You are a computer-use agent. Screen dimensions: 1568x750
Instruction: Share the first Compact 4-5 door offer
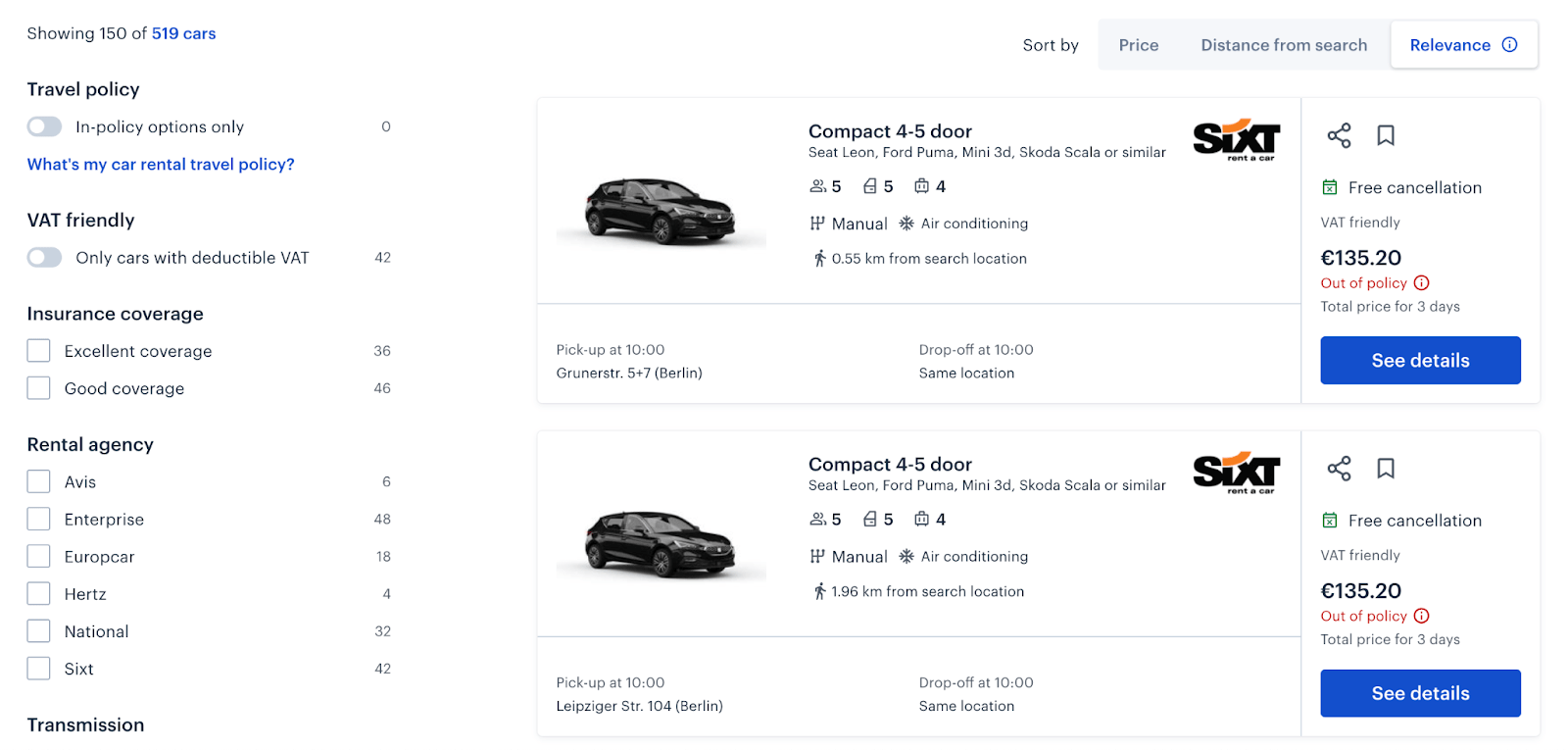[x=1339, y=135]
